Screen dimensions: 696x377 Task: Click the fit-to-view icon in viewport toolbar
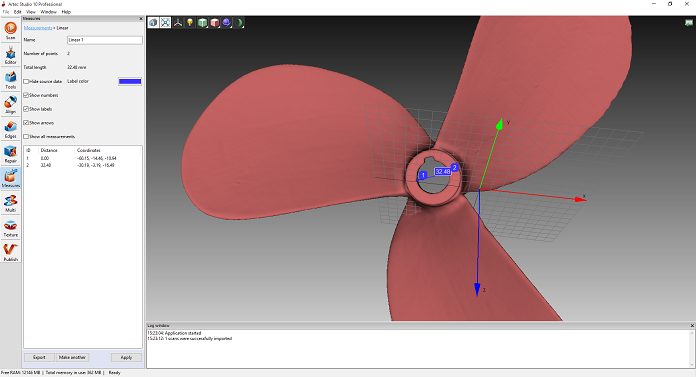pyautogui.click(x=165, y=22)
